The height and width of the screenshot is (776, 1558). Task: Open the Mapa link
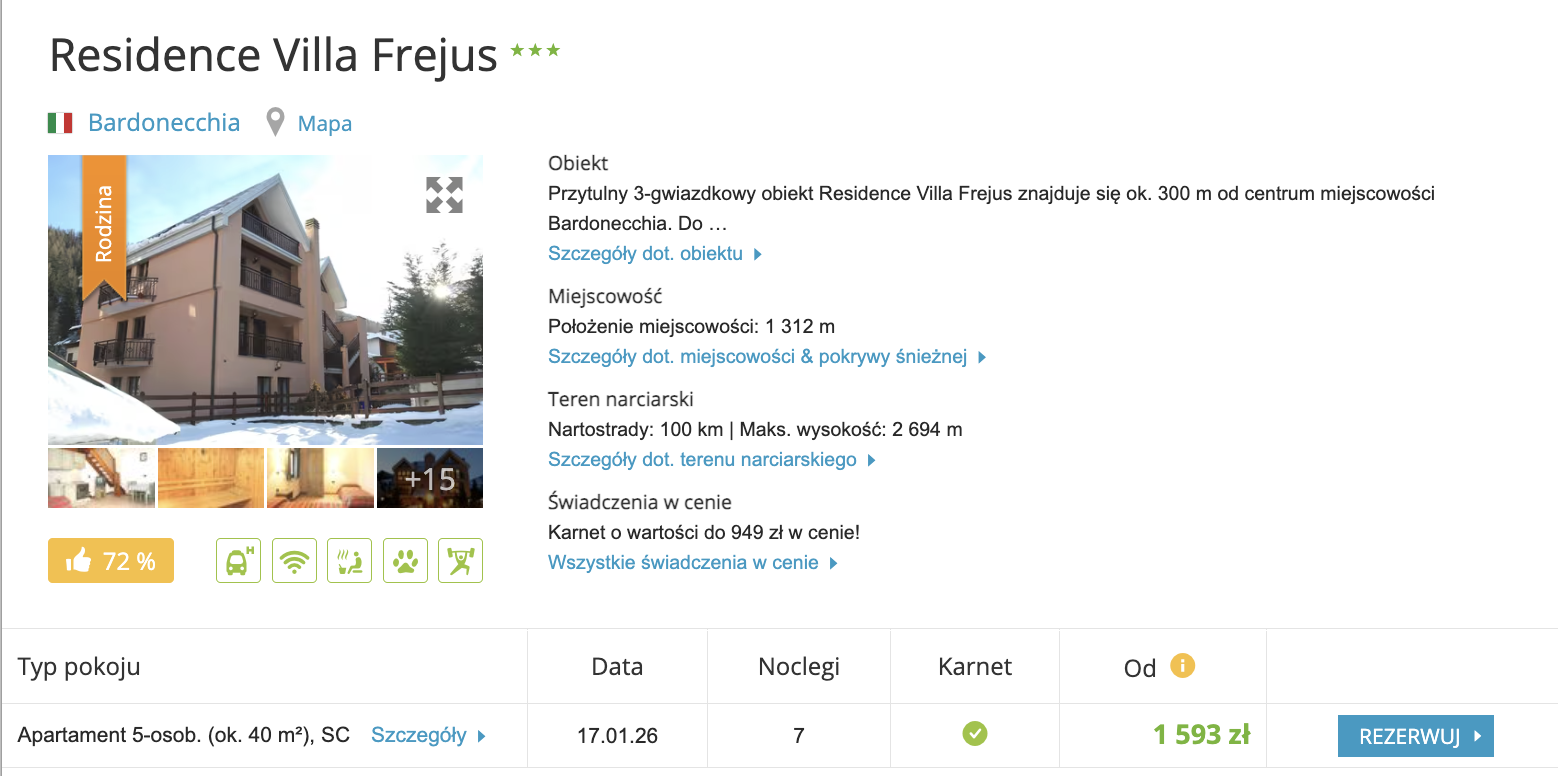point(325,124)
